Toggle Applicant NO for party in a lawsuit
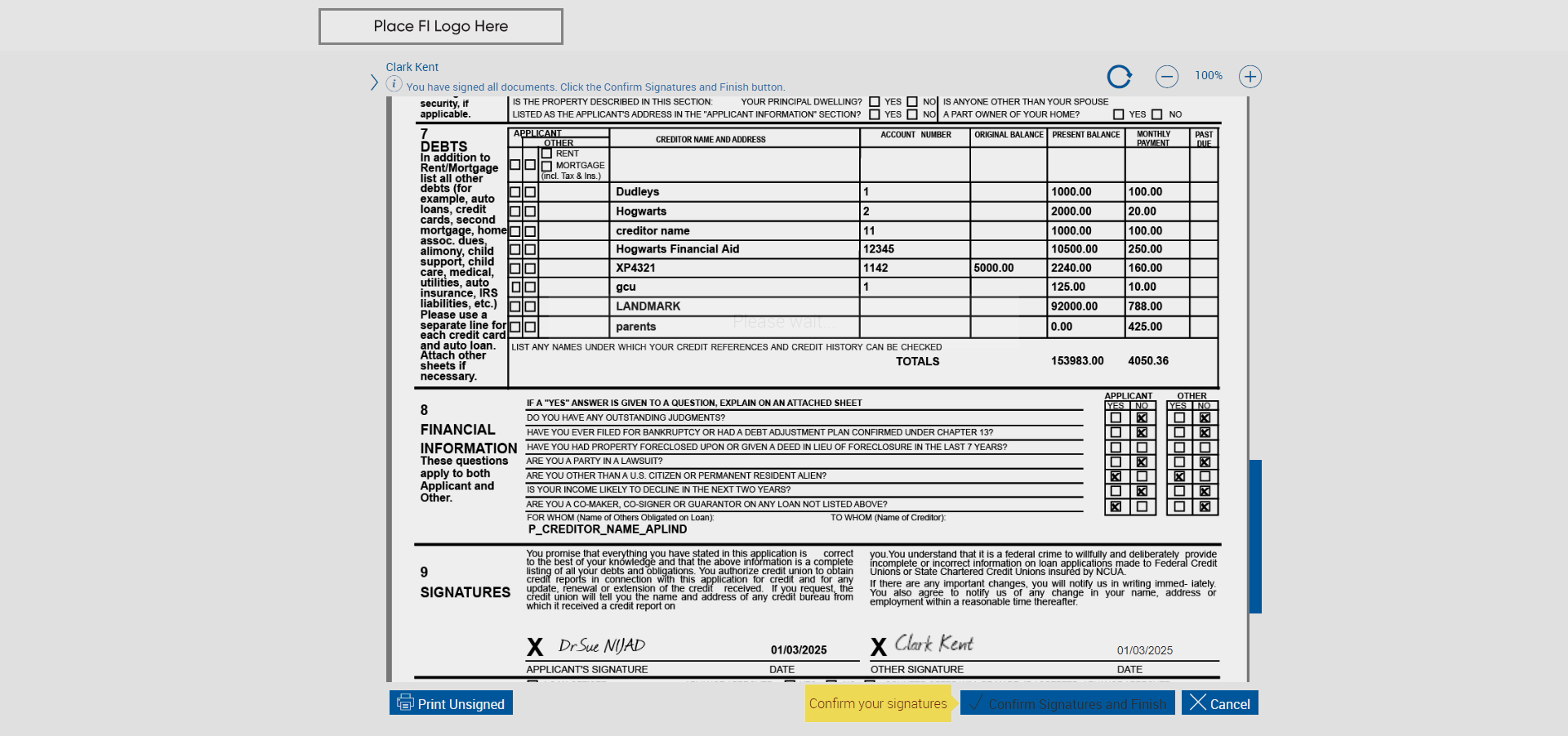Viewport: 1568px width, 736px height. tap(1142, 462)
